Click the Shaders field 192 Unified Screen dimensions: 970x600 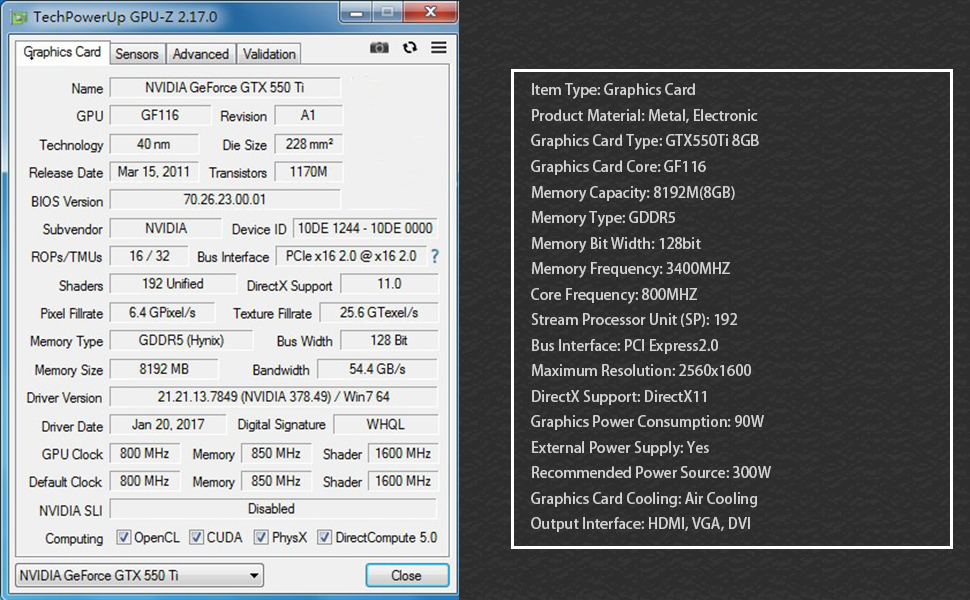click(173, 284)
